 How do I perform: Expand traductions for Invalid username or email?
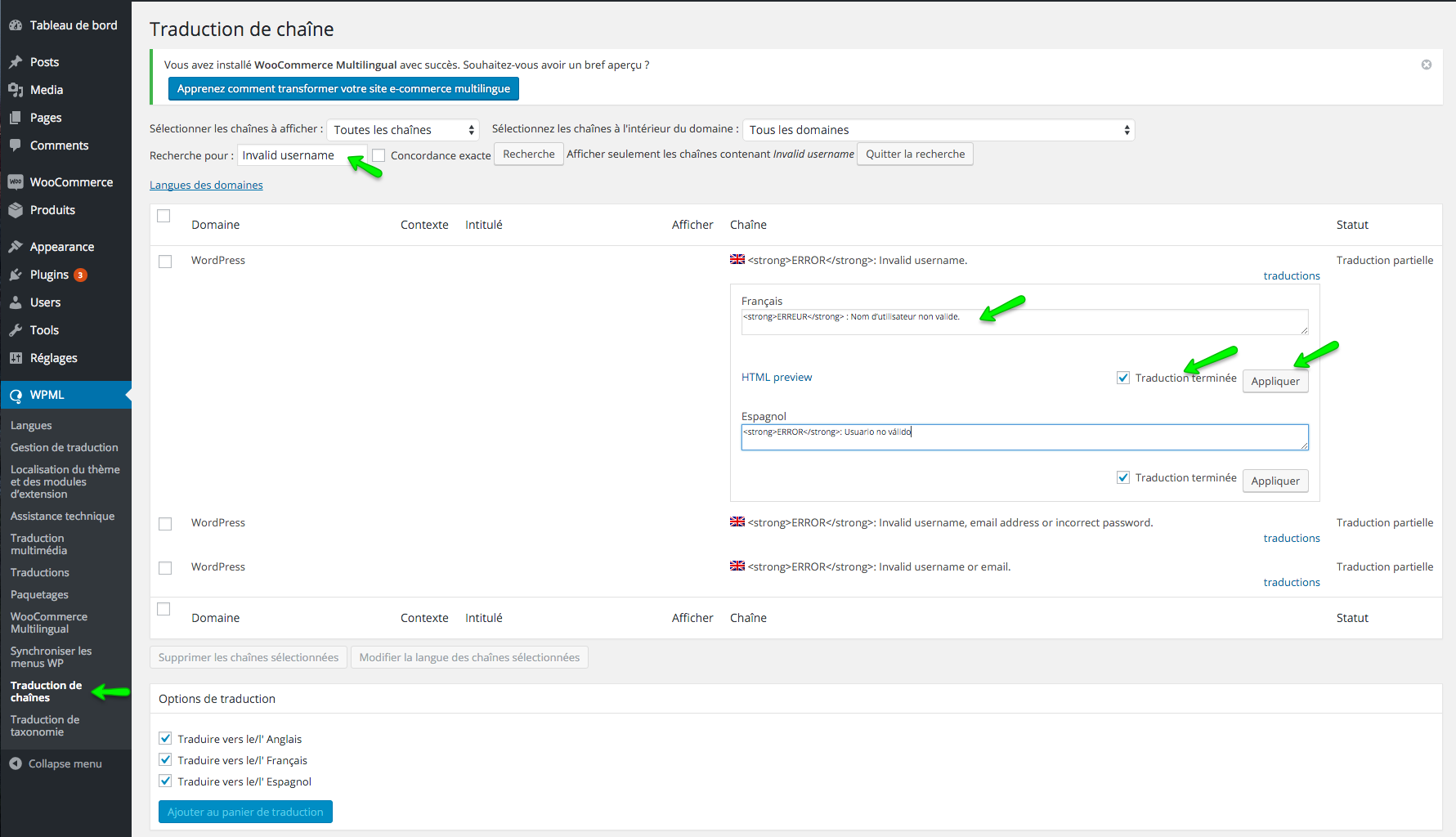coord(1291,582)
